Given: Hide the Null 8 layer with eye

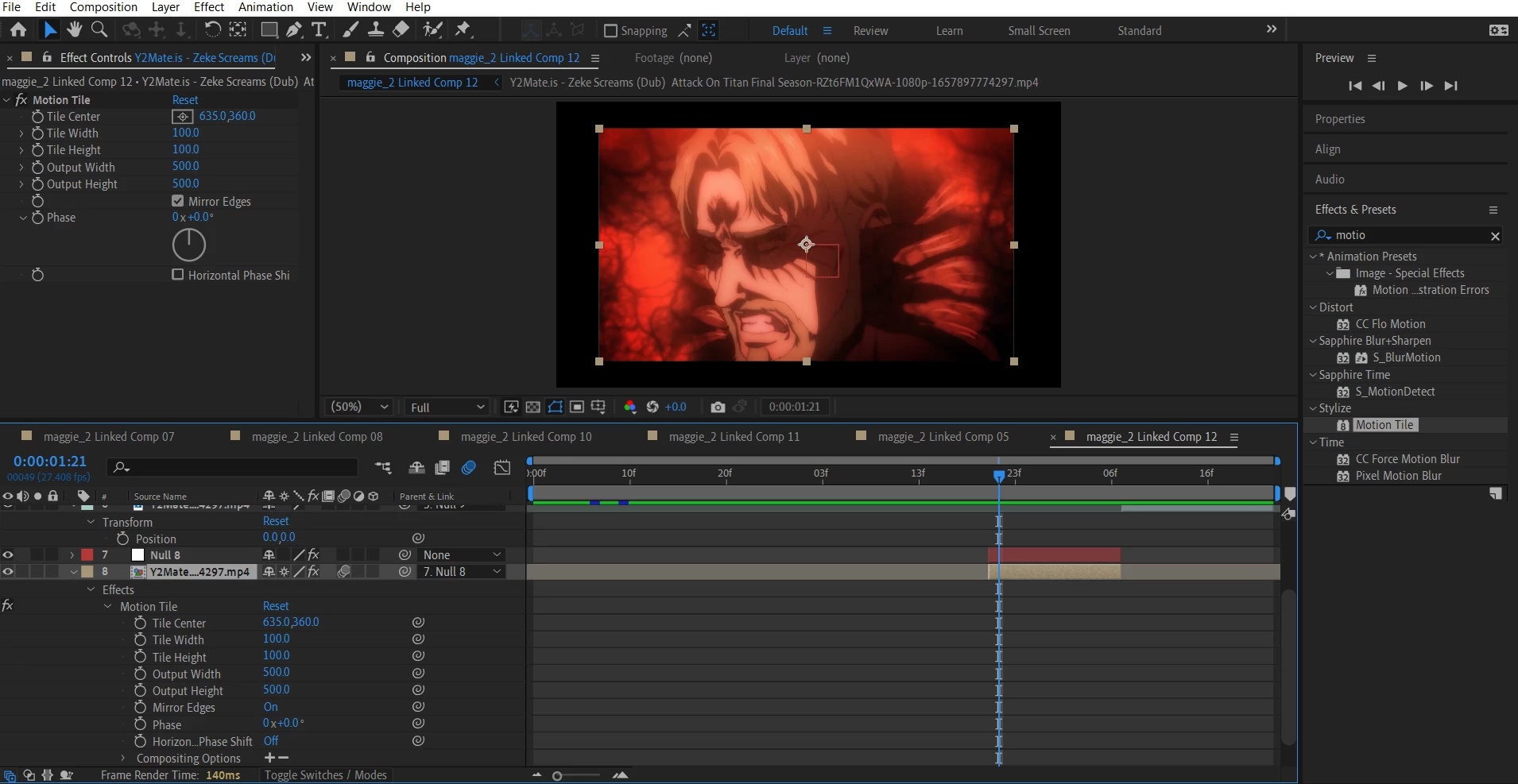Looking at the screenshot, I should (x=8, y=555).
